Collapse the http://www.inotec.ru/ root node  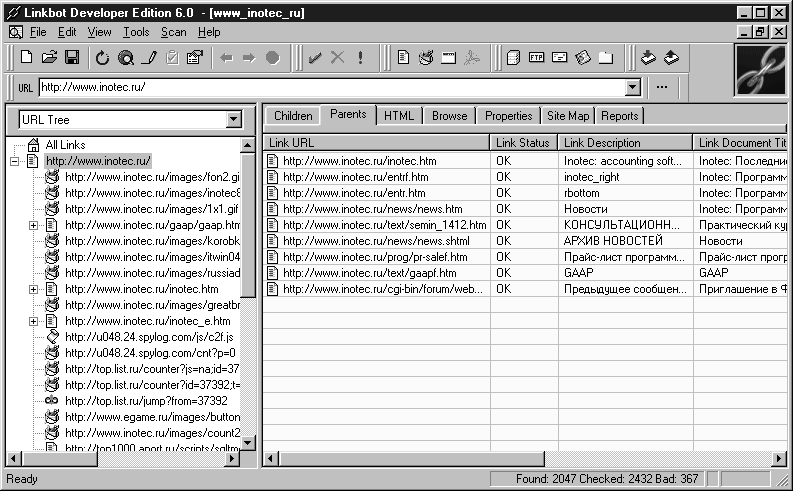[x=15, y=161]
